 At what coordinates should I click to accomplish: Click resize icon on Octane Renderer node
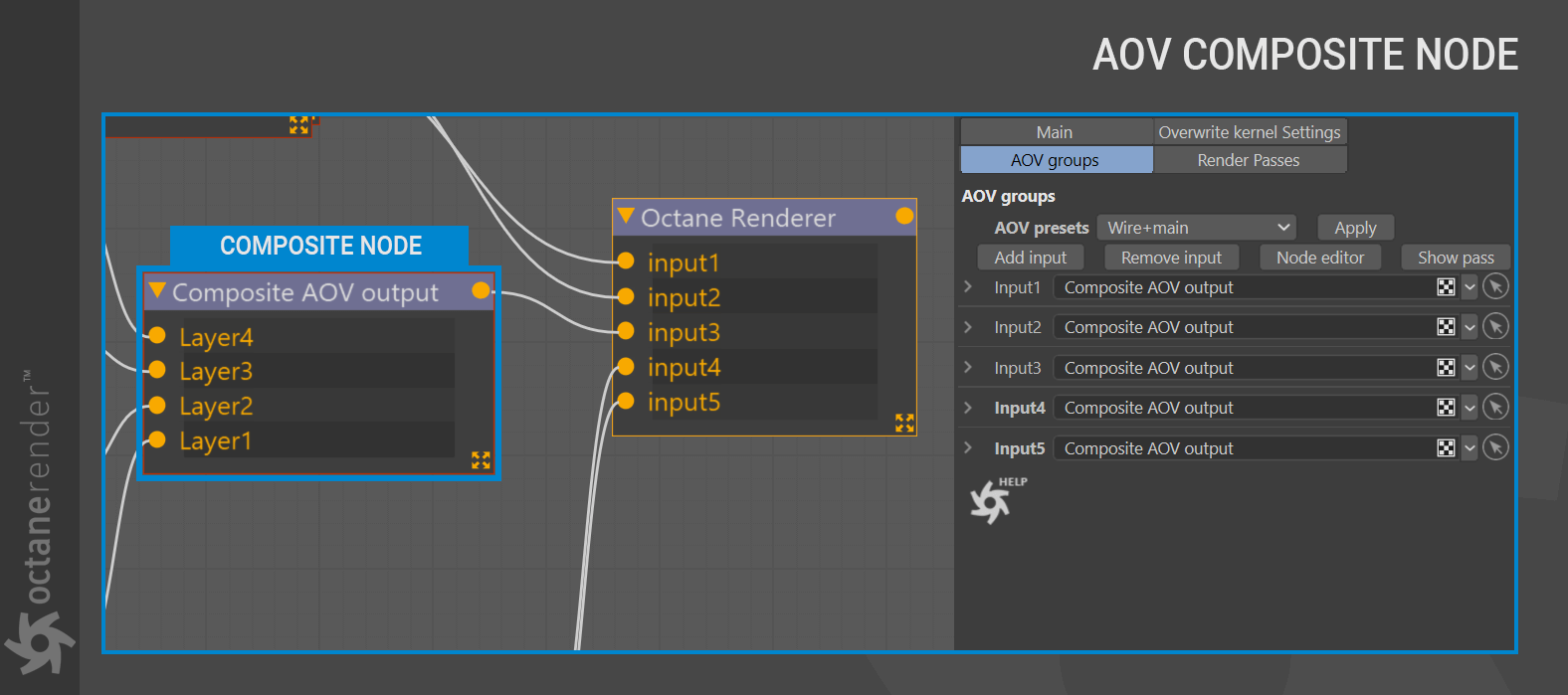point(904,423)
